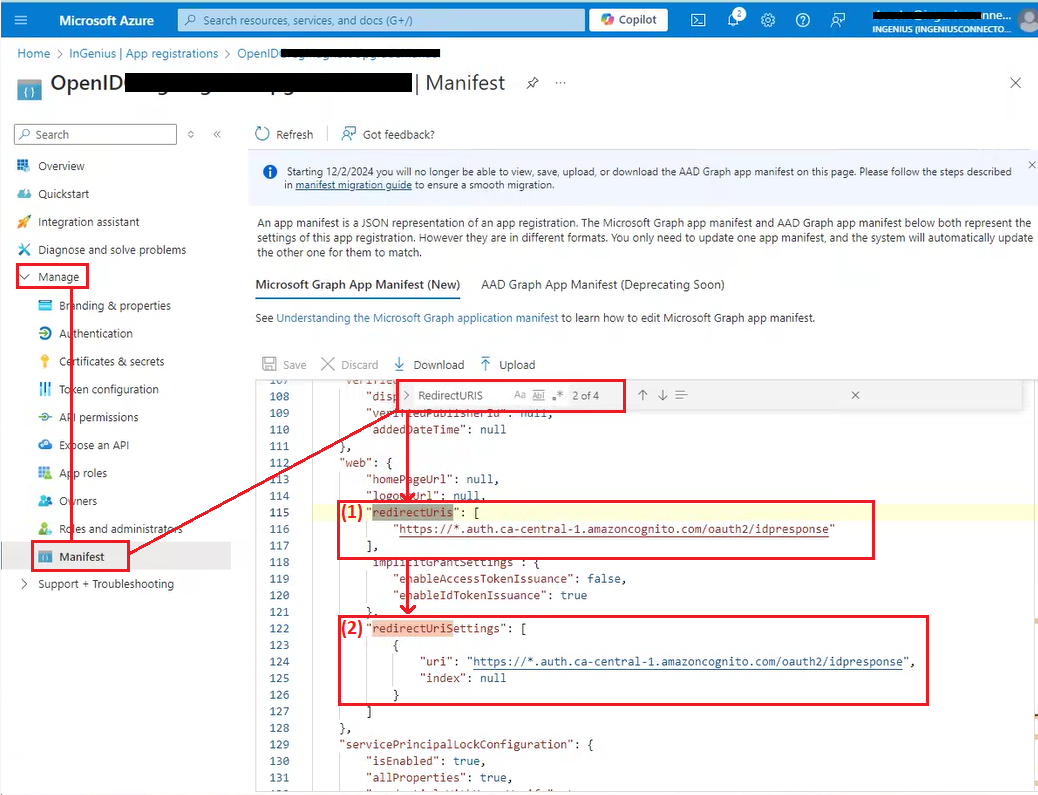Screen dimensions: 1038x795
Task: Click the Download manifest button
Action: (429, 365)
